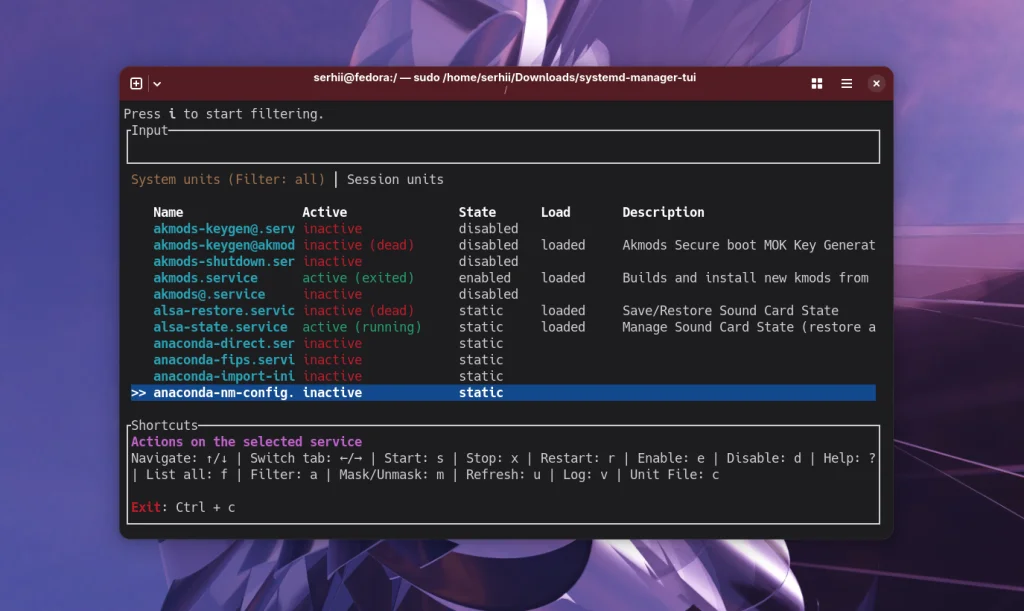This screenshot has height=611, width=1024.
Task: Click 'Exit: Ctrl + c' text
Action: 183,507
